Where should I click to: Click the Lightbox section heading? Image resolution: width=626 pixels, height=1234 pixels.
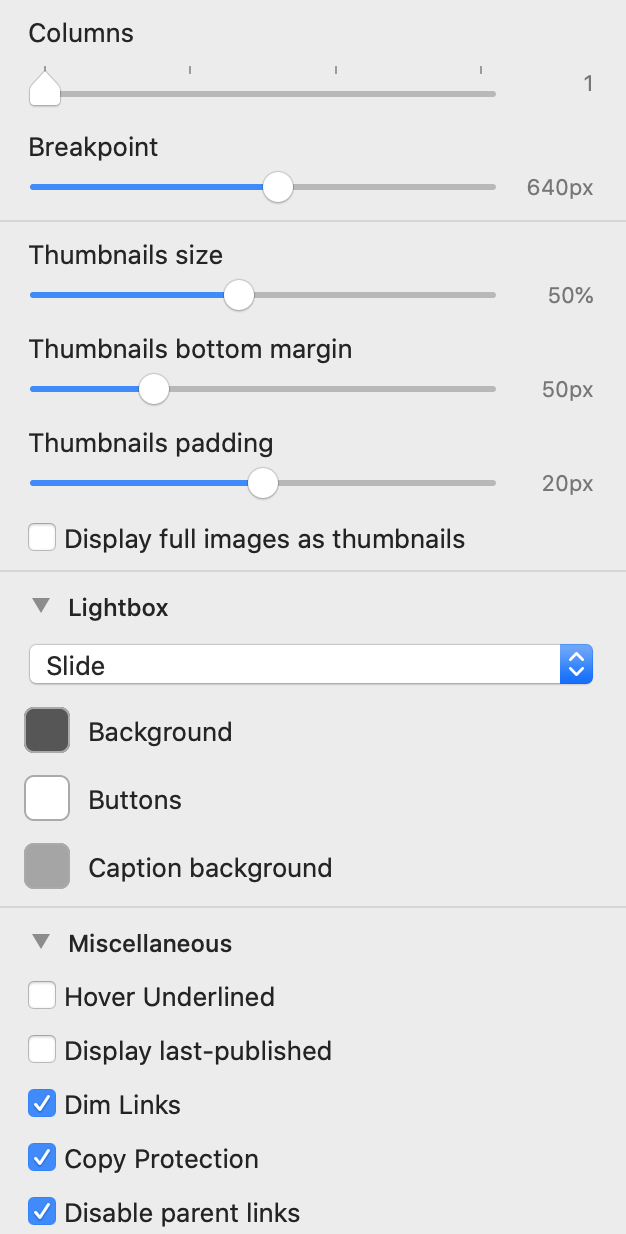click(x=118, y=607)
